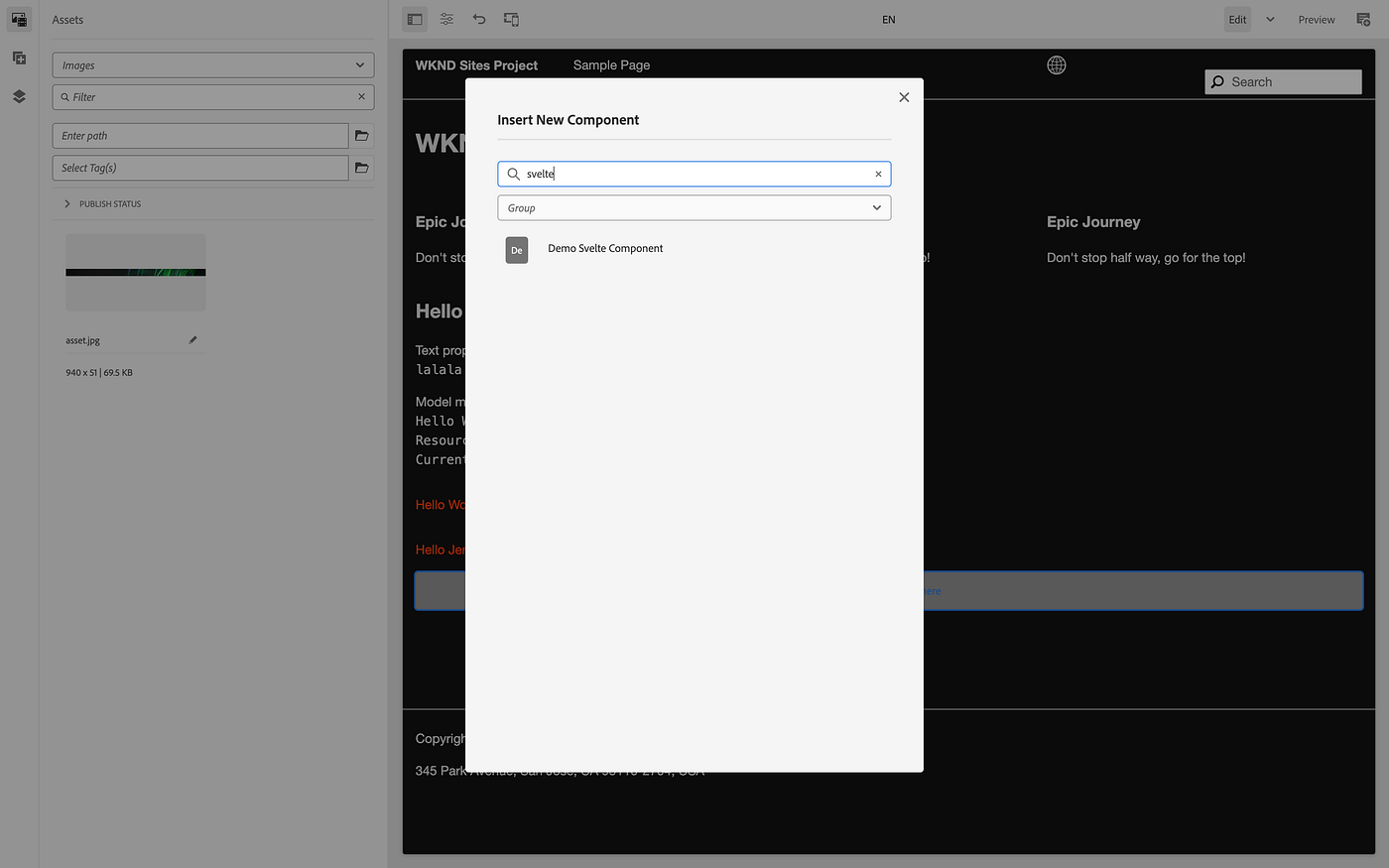
Task: Open Page Information properties icon
Action: click(x=446, y=19)
